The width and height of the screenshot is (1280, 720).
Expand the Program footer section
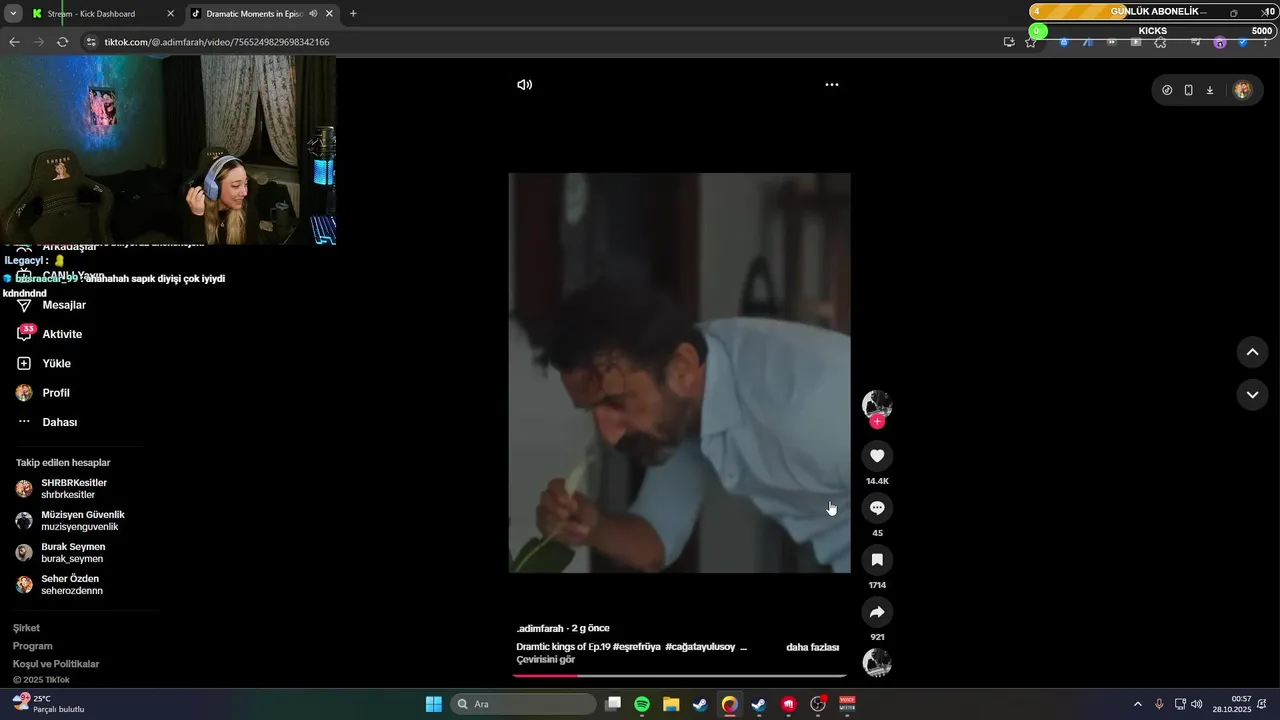[x=33, y=646]
